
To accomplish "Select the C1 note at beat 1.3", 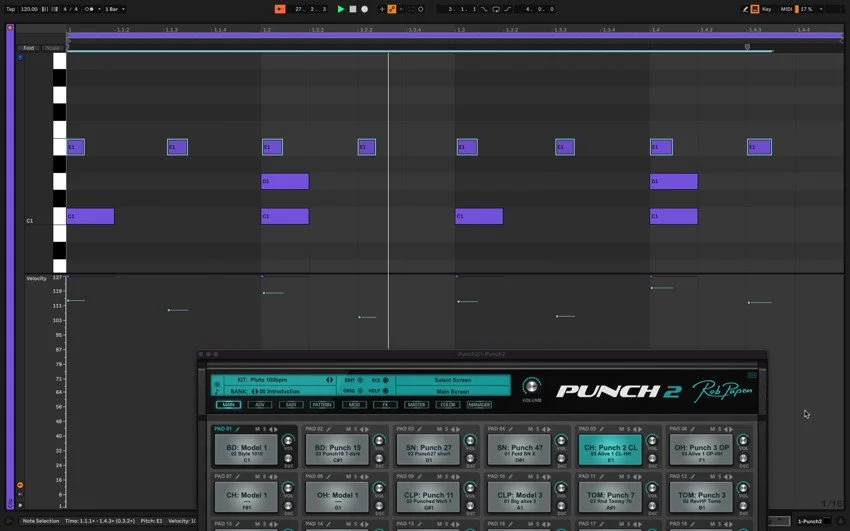I will point(479,216).
